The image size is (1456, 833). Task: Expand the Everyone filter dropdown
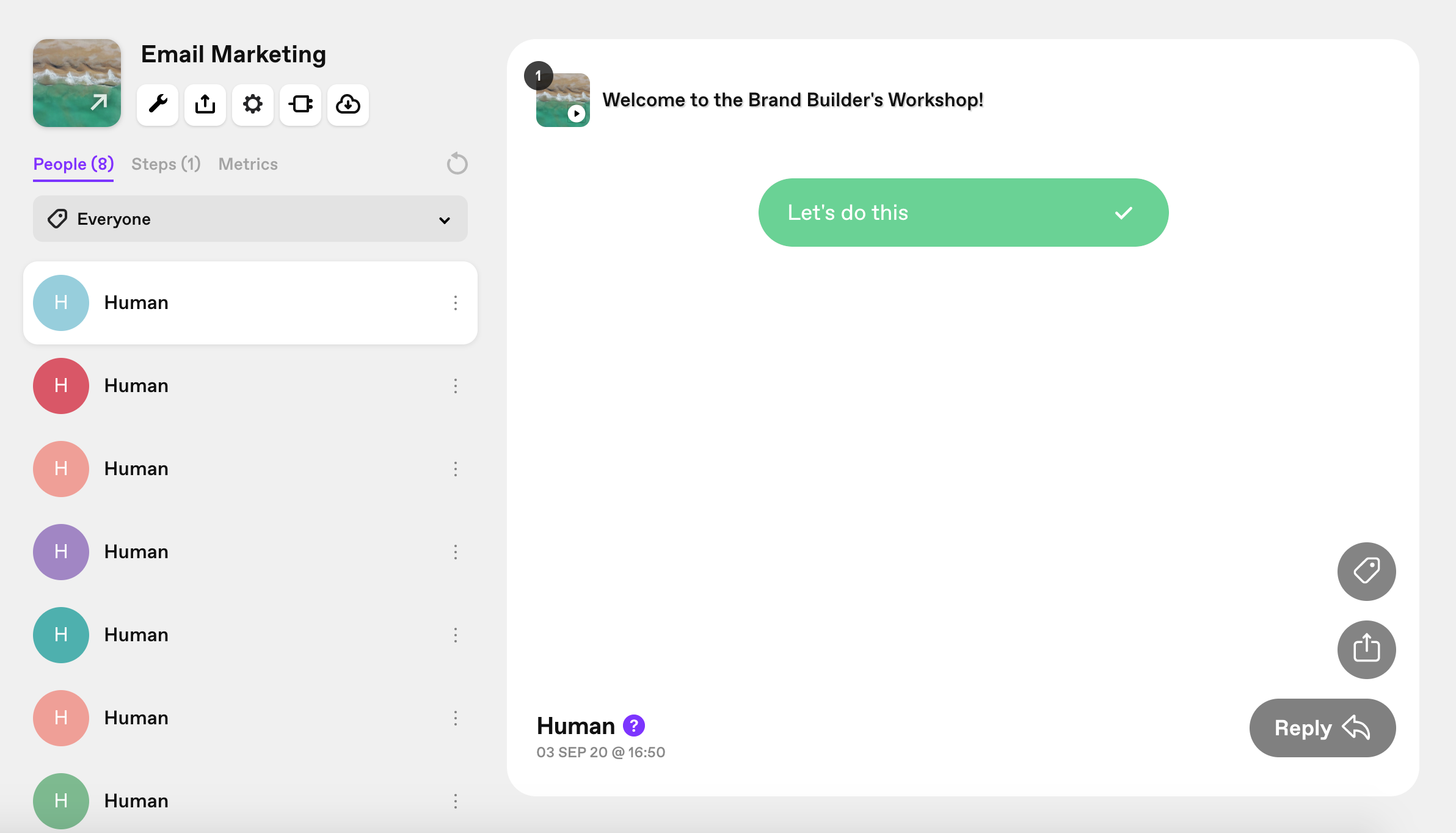[250, 219]
